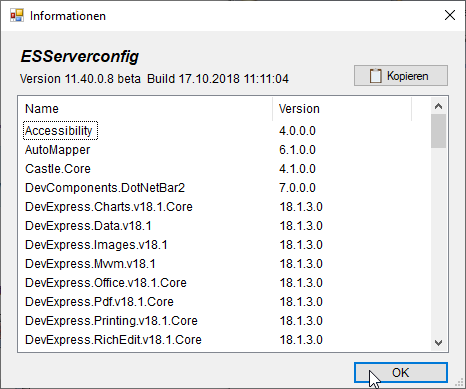
Task: Click the application icon in title bar
Action: [17, 15]
